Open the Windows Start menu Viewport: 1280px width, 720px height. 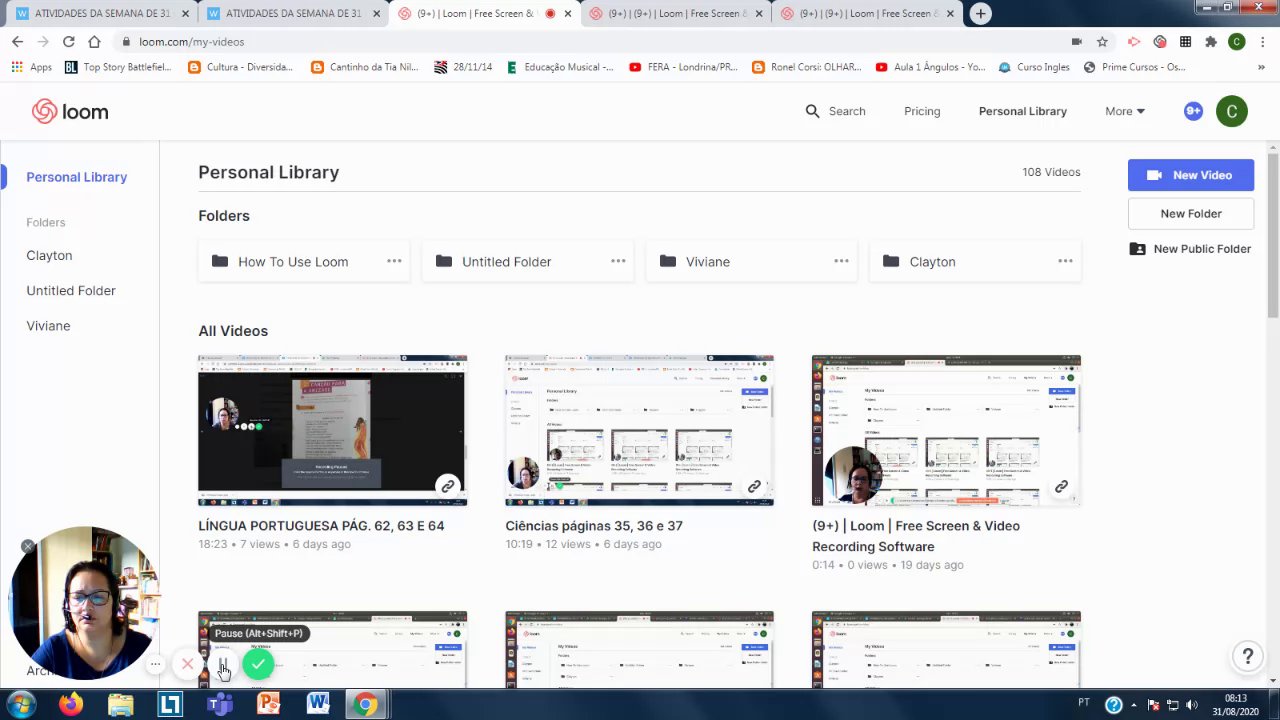point(20,704)
